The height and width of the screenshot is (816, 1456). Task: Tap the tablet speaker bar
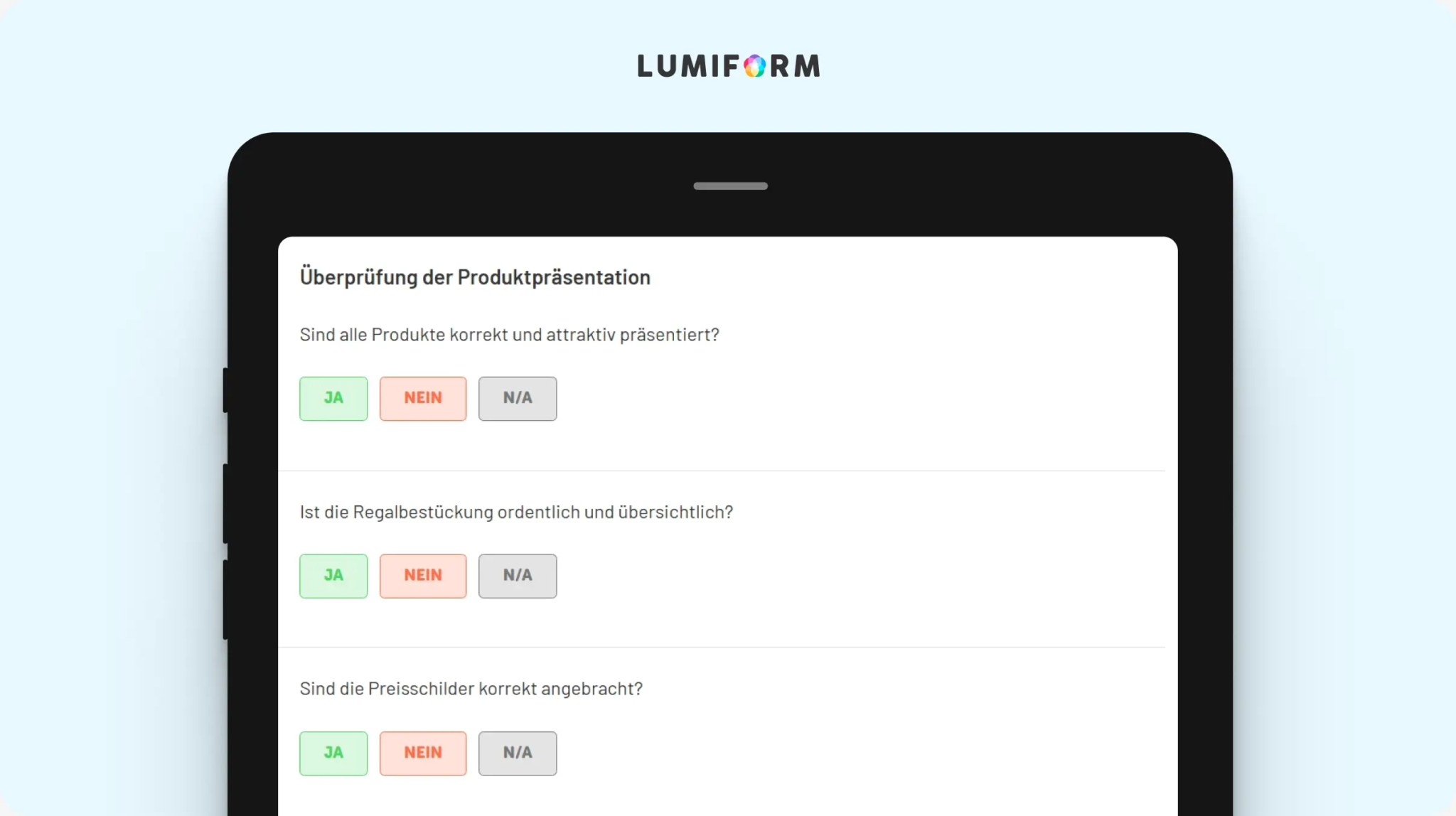(x=730, y=186)
